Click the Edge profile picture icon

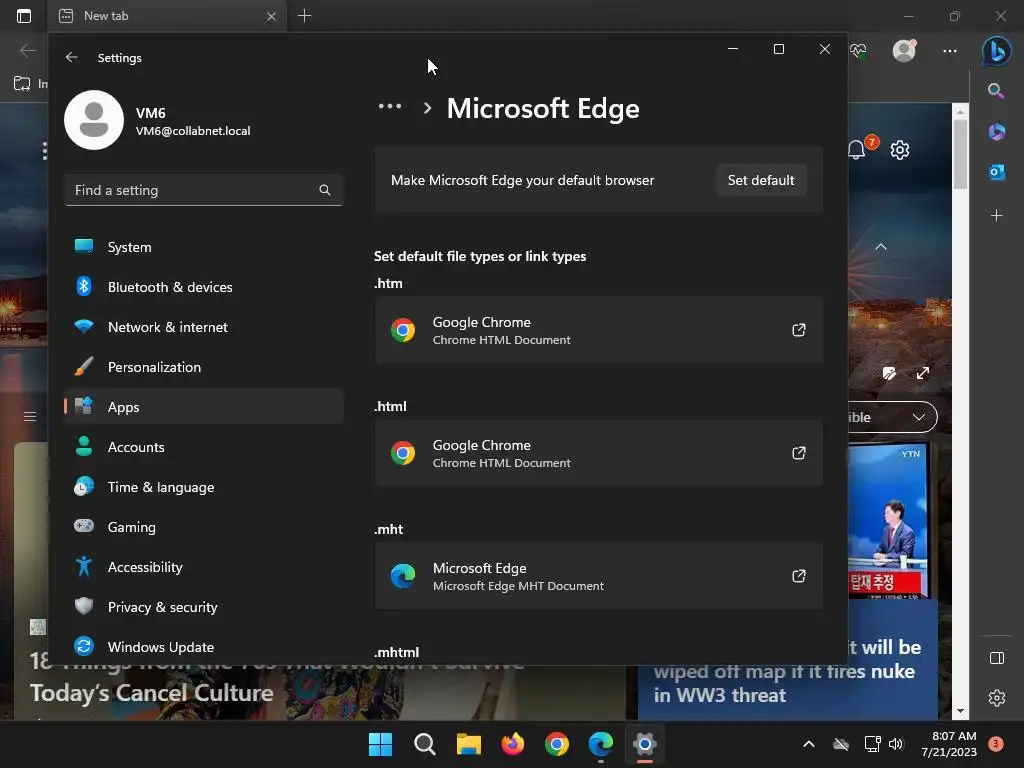[x=904, y=50]
